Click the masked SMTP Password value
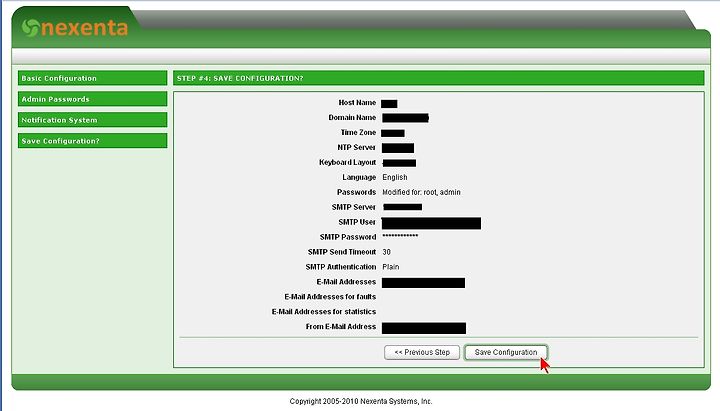The height and width of the screenshot is (411, 720). point(400,236)
